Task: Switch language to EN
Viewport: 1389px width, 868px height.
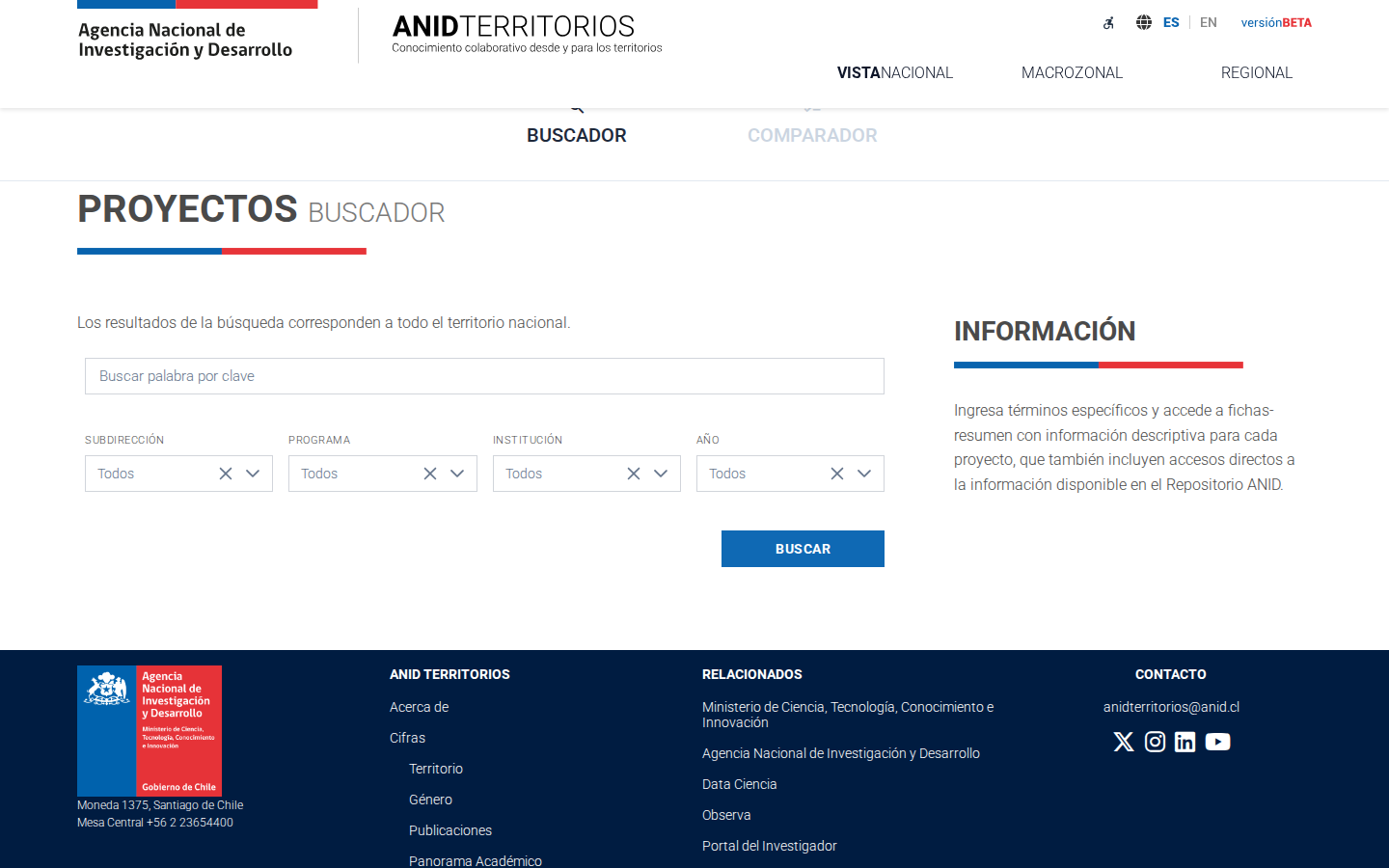Action: (1209, 22)
